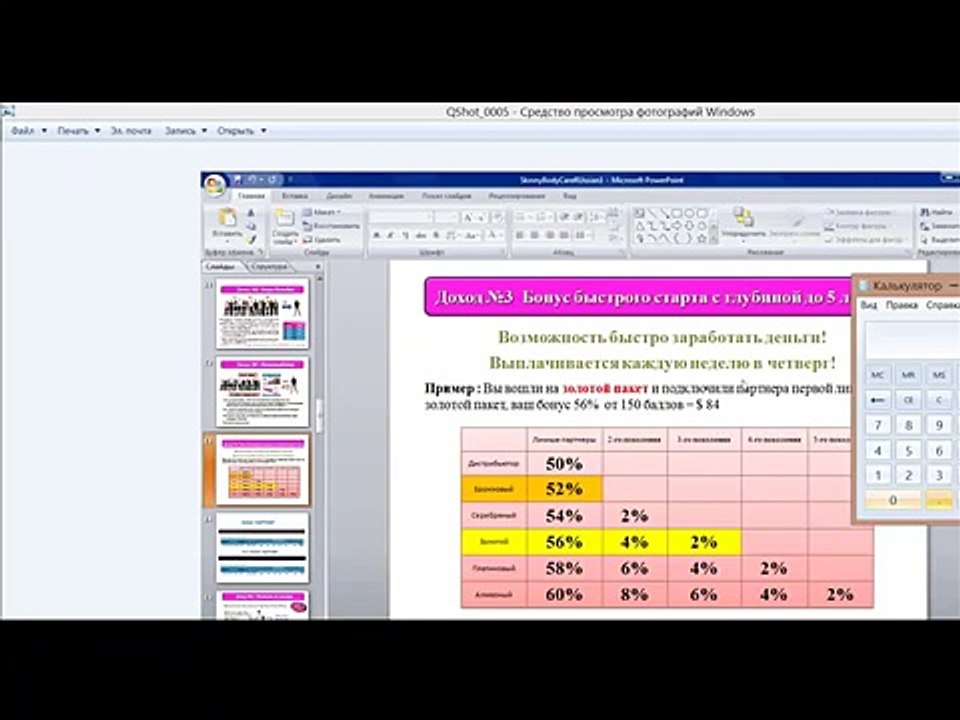The width and height of the screenshot is (960, 720).
Task: Click the Increase font size A icon
Action: pyautogui.click(x=468, y=217)
